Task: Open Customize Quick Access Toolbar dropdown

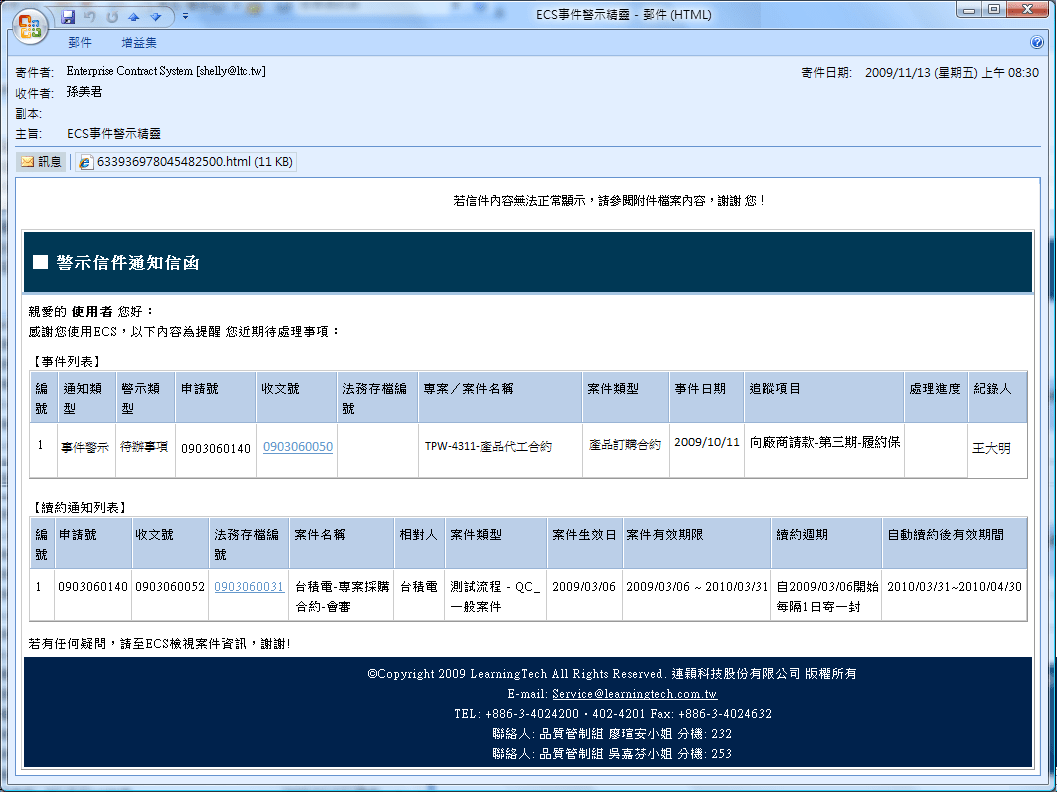Action: coord(185,16)
